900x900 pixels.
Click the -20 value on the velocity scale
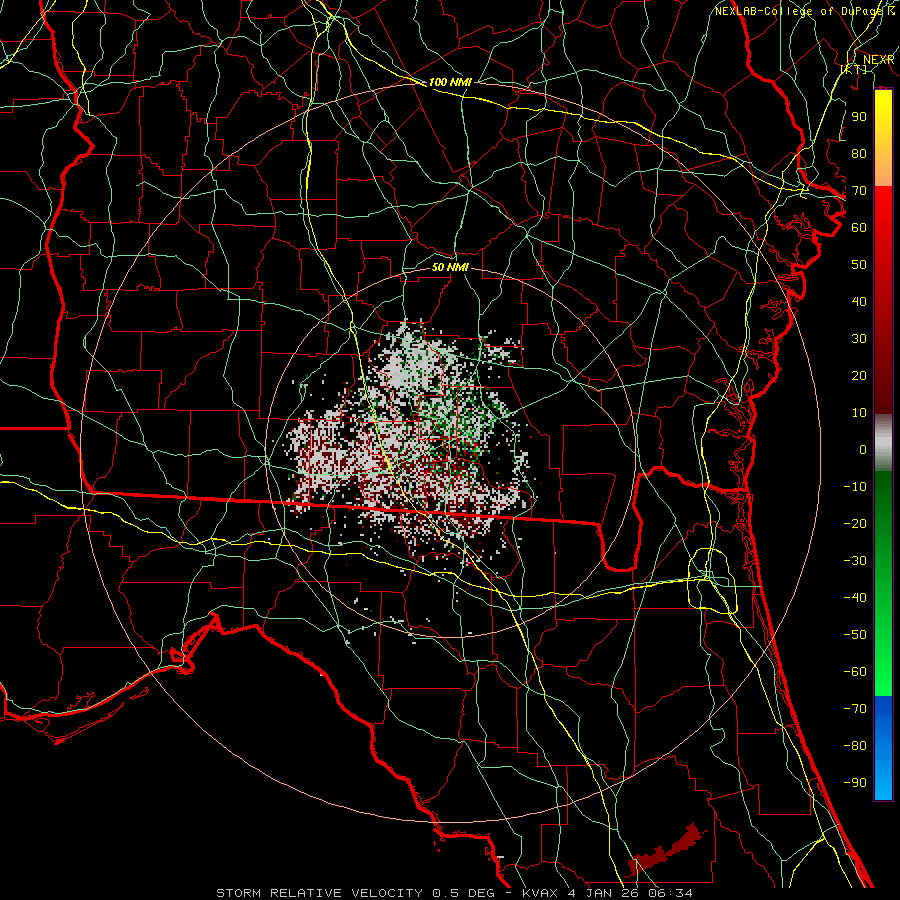[855, 524]
